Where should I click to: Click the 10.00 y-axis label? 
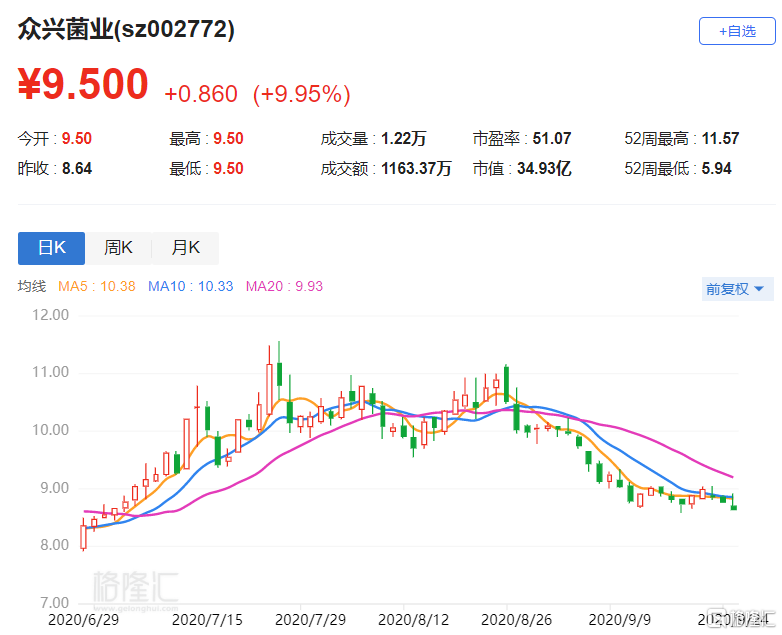50,430
